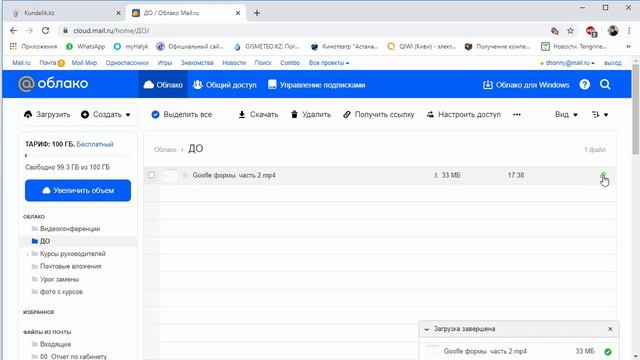Click Скачать in the toolbar
The height and width of the screenshot is (360, 640).
click(x=258, y=115)
